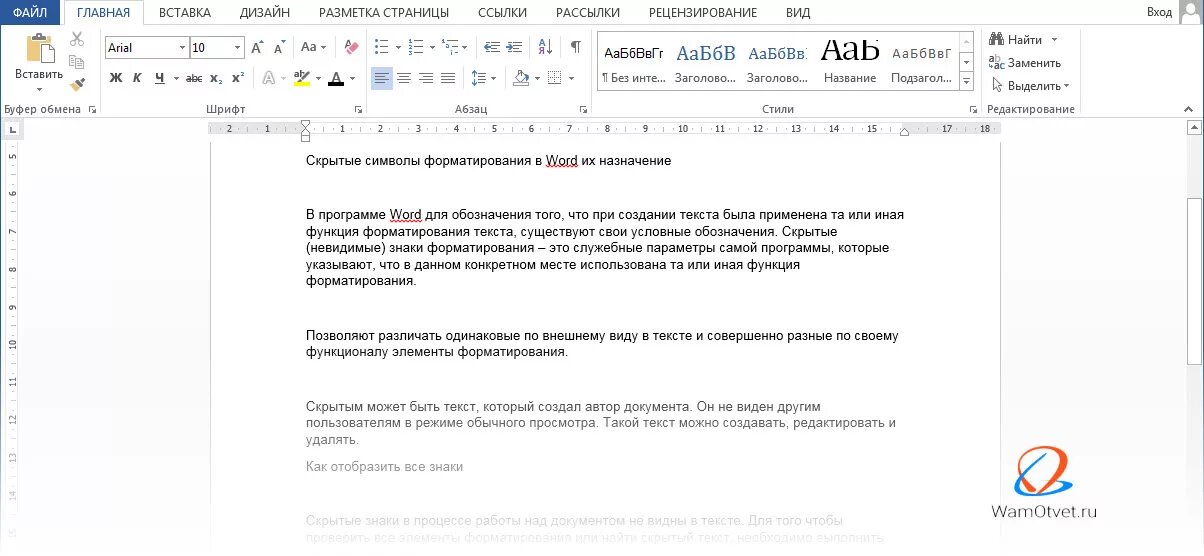Image resolution: width=1204 pixels, height=556 pixels.
Task: Switch to the ВИД tab
Action: pyautogui.click(x=798, y=12)
